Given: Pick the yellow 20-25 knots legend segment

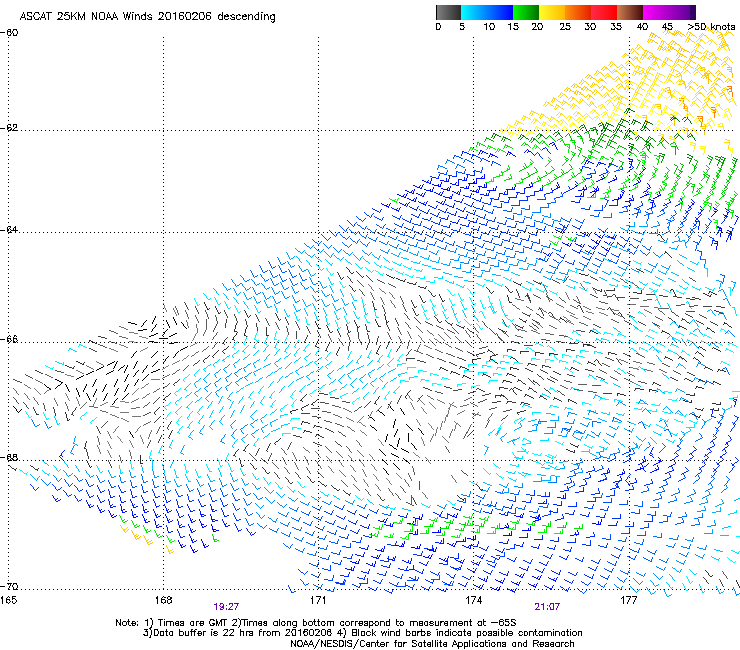Looking at the screenshot, I should (x=552, y=12).
